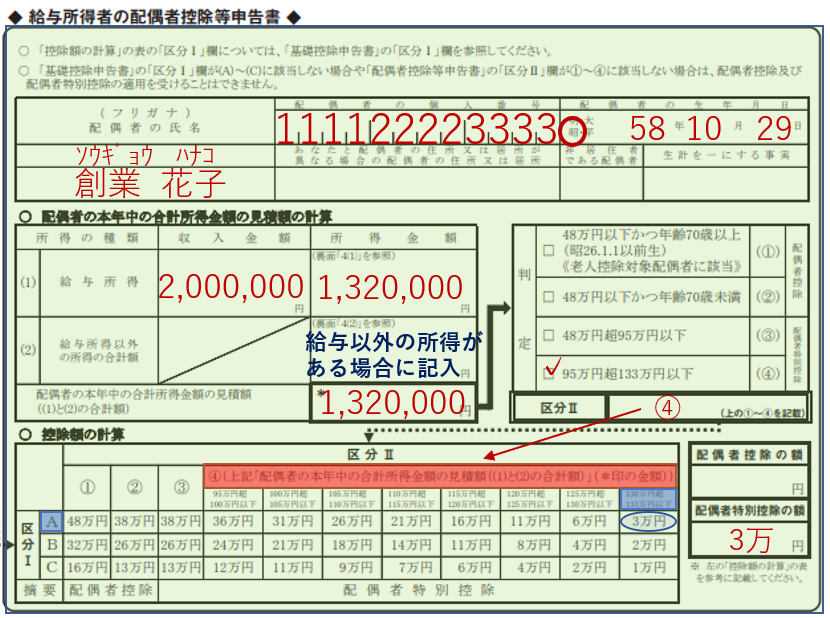830x618 pixels.
Task: Check the 48万円以下かつ年齢70歳以上 checkbox
Action: [547, 248]
